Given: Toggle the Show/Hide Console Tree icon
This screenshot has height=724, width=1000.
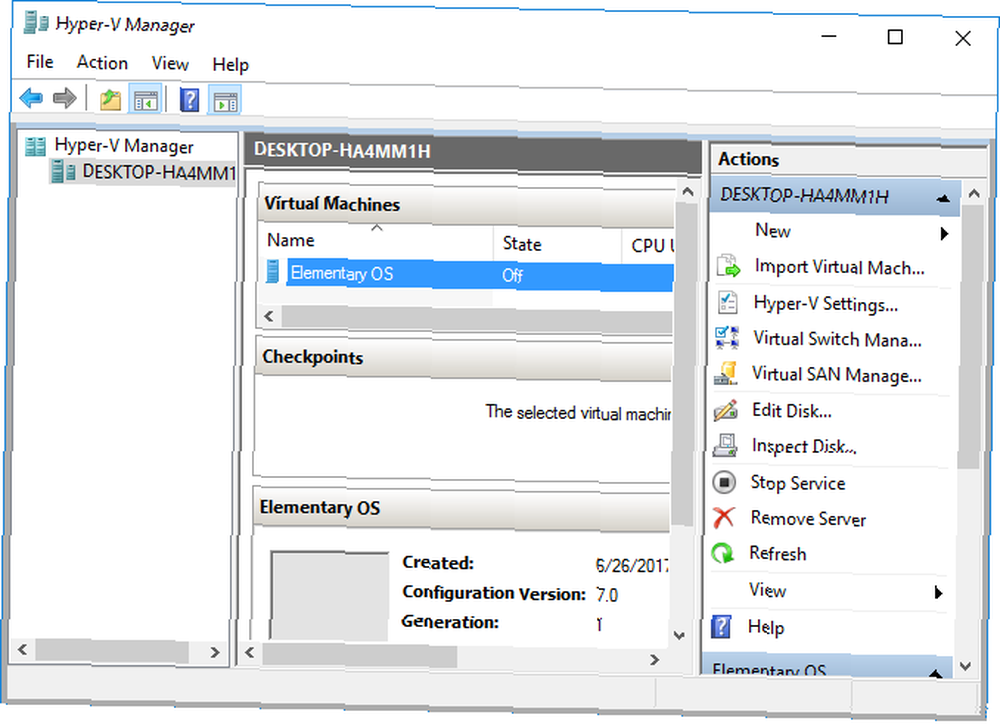Looking at the screenshot, I should tap(145, 101).
